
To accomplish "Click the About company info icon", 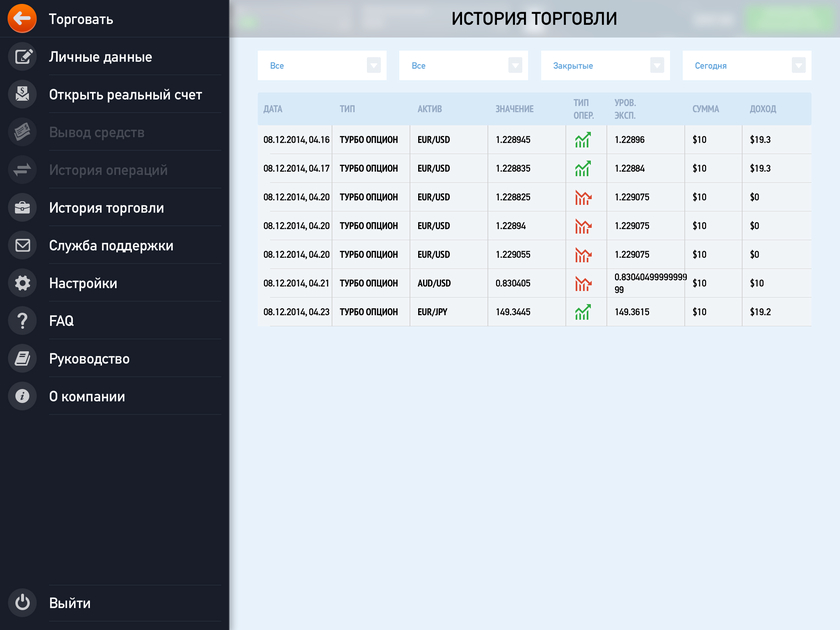I will [22, 396].
